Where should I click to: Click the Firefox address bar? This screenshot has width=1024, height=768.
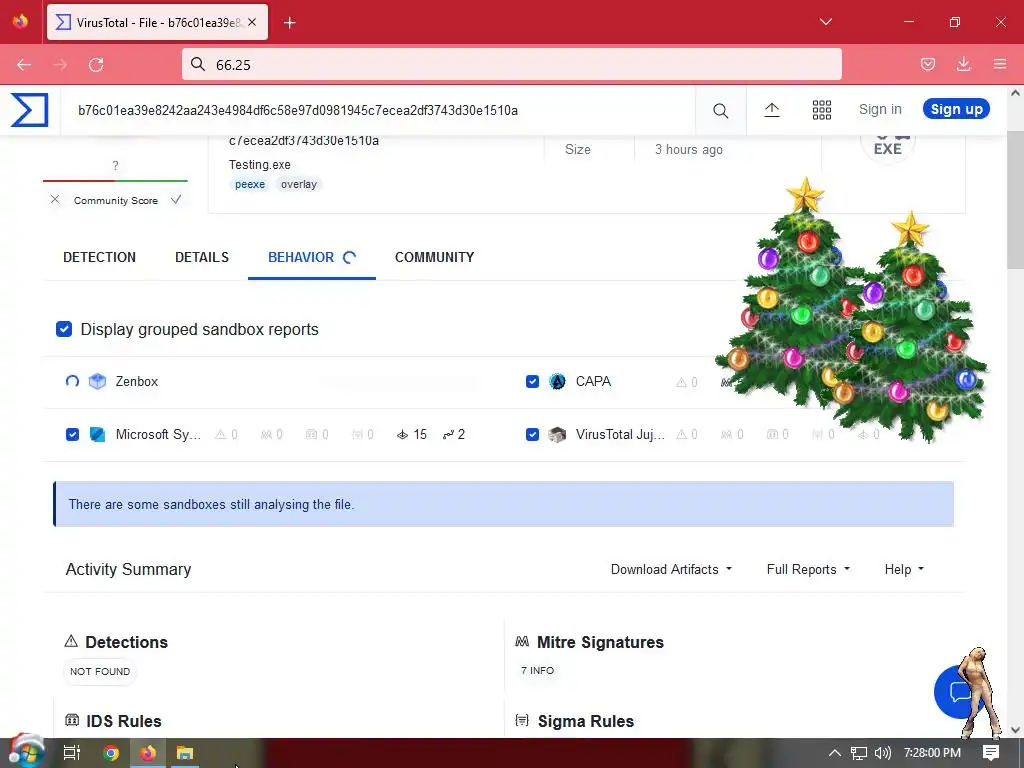coord(511,65)
